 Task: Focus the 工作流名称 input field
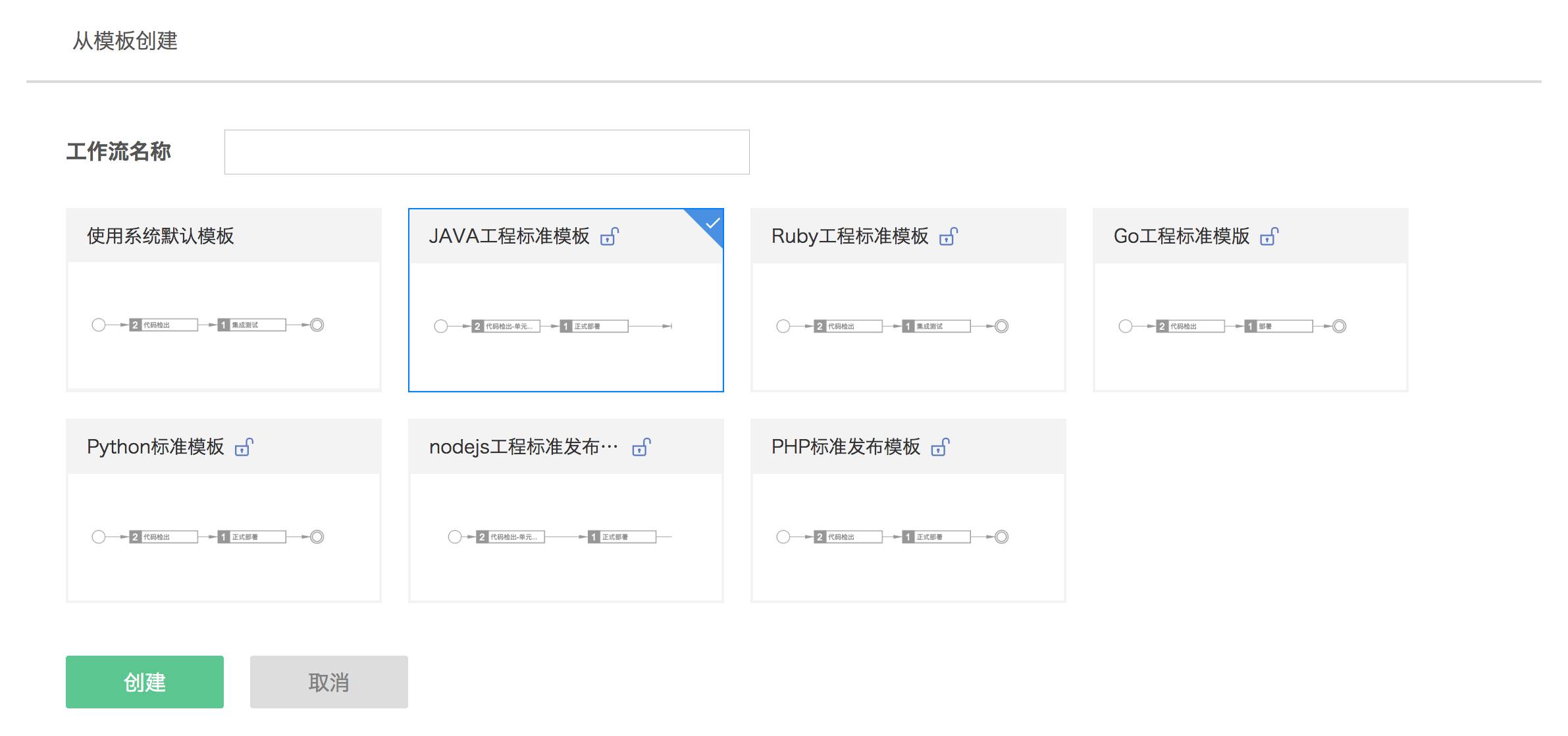click(x=486, y=152)
